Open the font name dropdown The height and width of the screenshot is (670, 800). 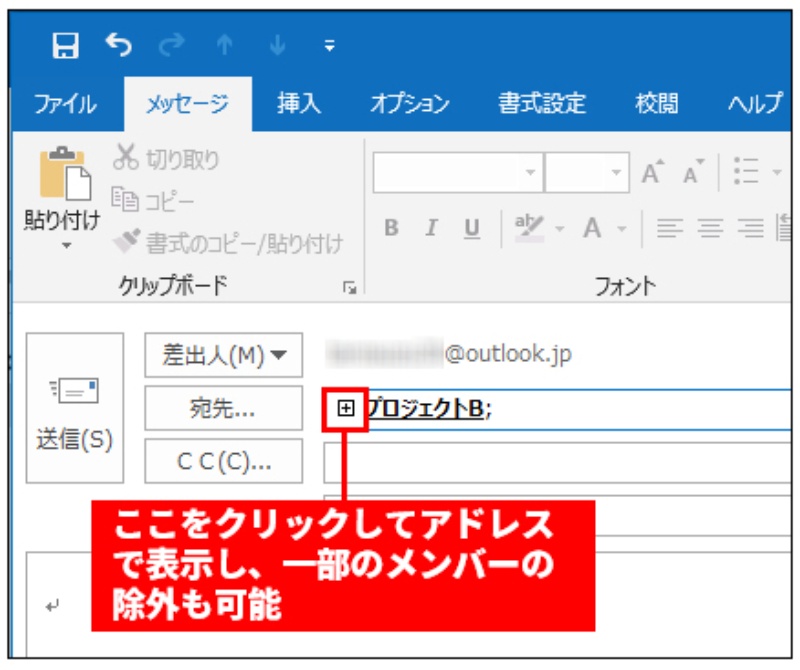point(530,172)
